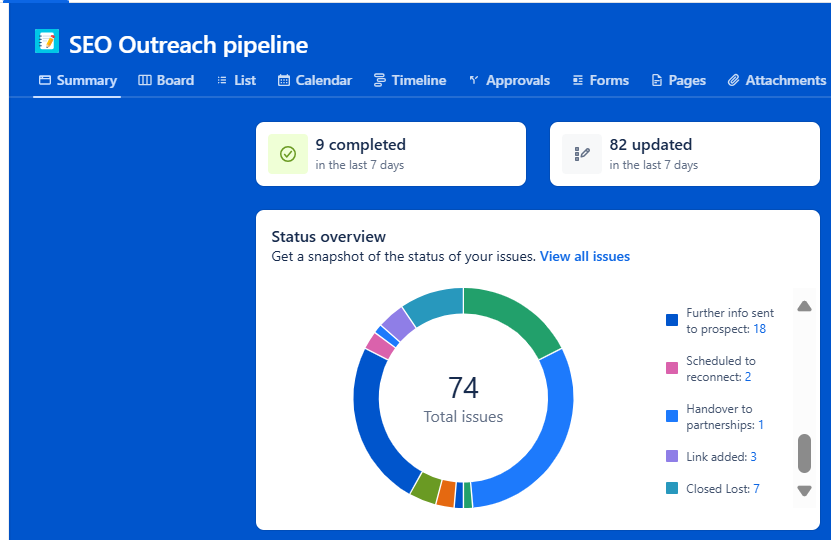Click the Closed Lost count 7
The width and height of the screenshot is (831, 540).
(756, 489)
